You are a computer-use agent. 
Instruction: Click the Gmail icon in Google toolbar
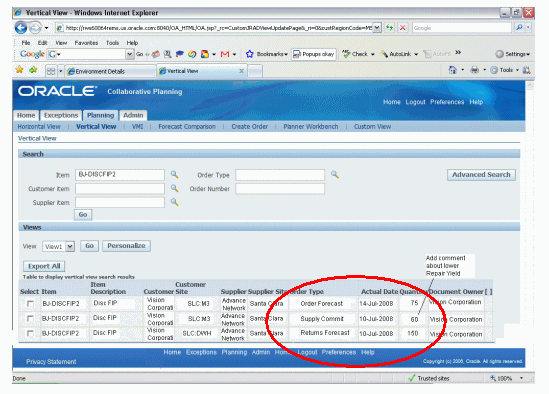click(x=225, y=54)
